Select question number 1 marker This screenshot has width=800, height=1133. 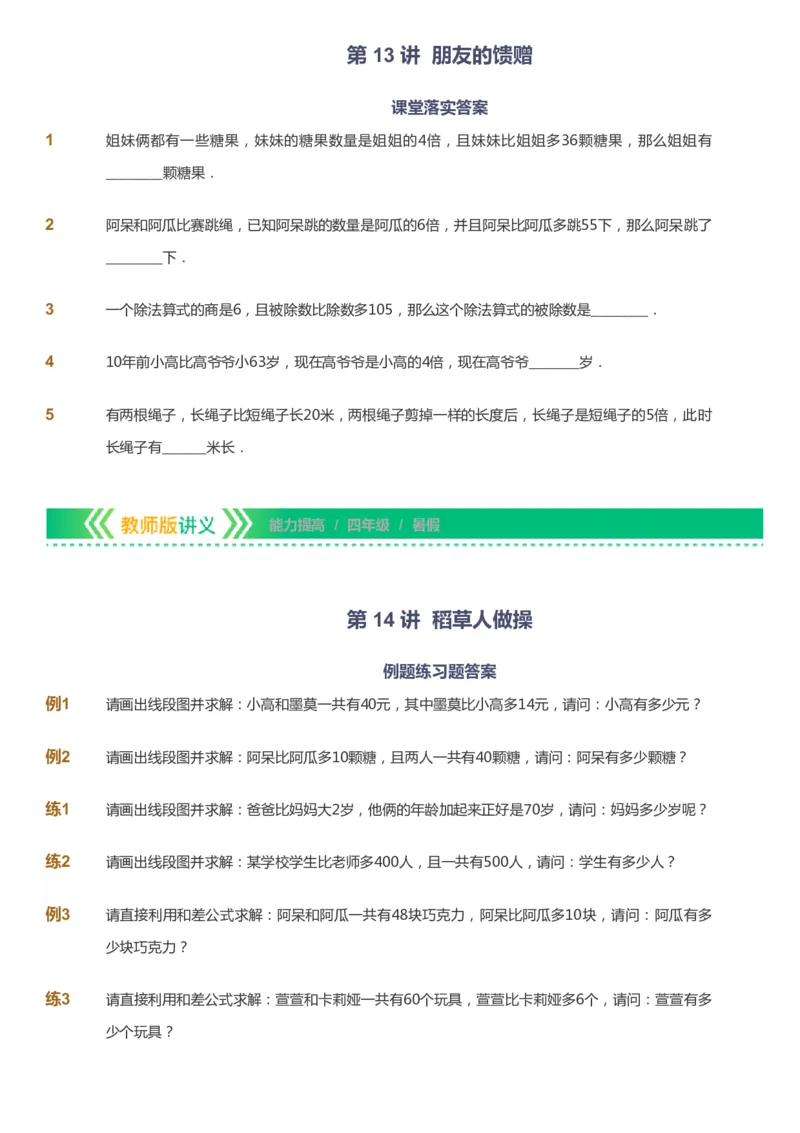click(x=49, y=140)
